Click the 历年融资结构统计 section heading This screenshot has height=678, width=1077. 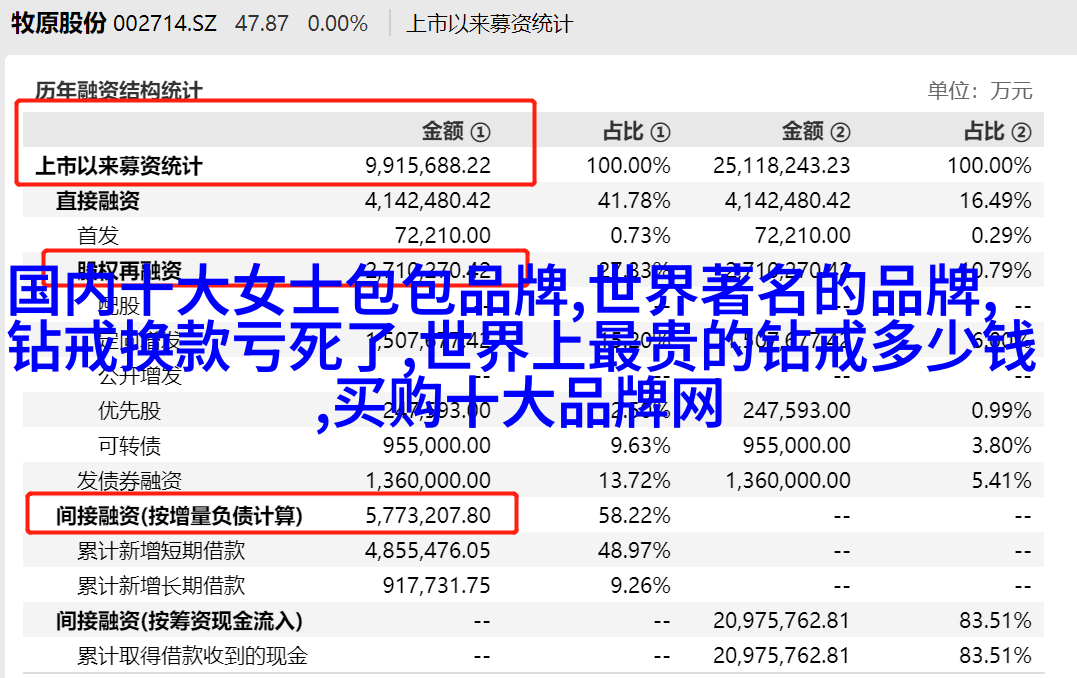tap(119, 91)
